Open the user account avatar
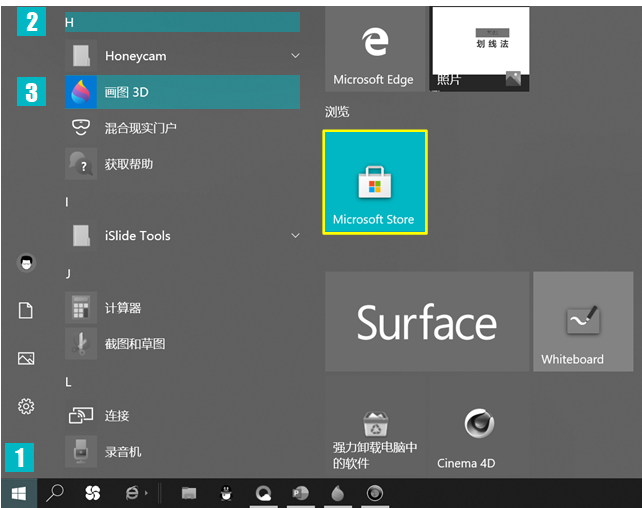The height and width of the screenshot is (508, 642). coord(26,263)
